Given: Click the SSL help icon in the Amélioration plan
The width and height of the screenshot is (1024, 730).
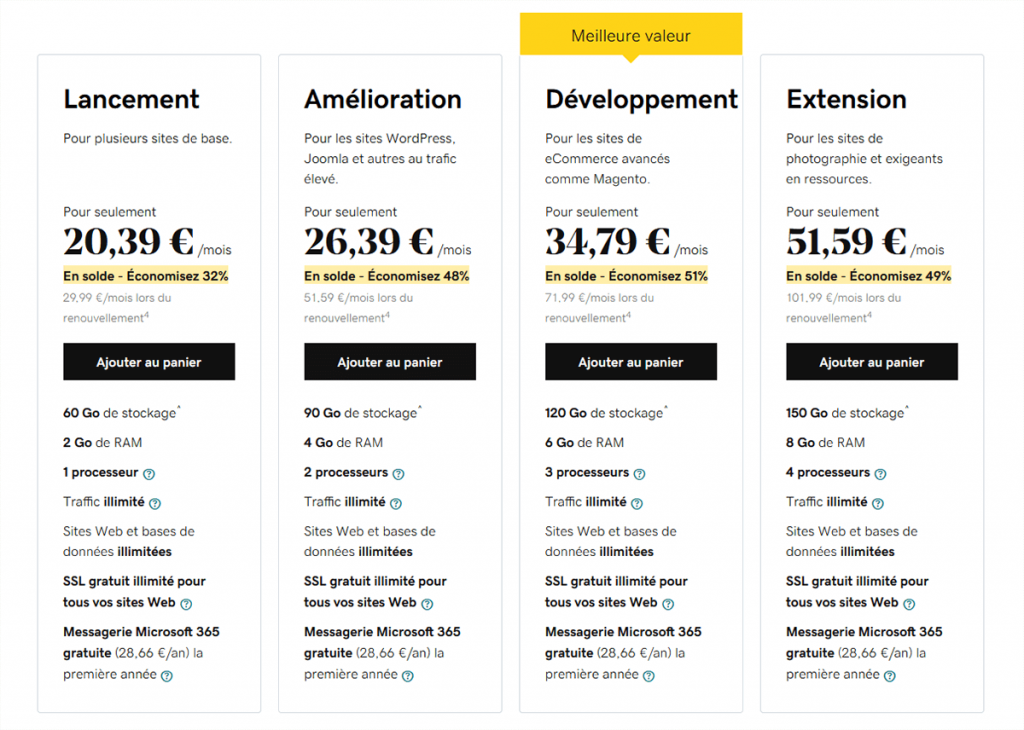Looking at the screenshot, I should [428, 603].
